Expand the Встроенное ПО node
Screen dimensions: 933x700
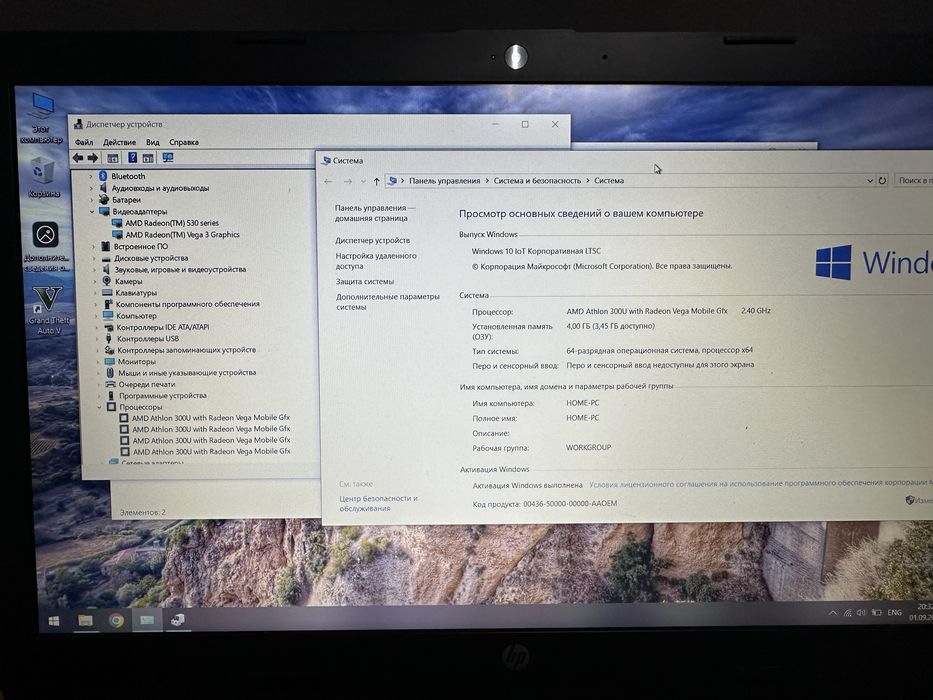[x=93, y=246]
